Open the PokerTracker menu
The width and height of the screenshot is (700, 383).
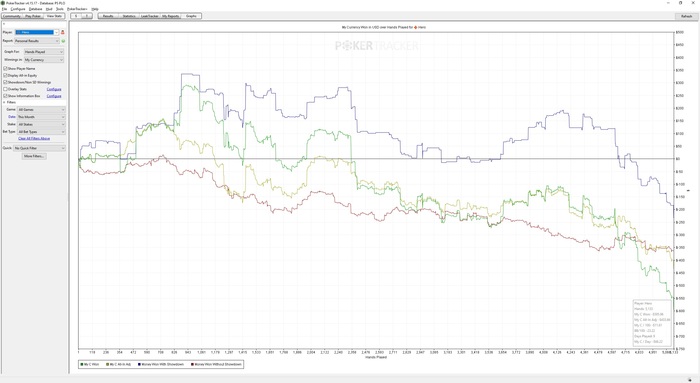[x=77, y=9]
